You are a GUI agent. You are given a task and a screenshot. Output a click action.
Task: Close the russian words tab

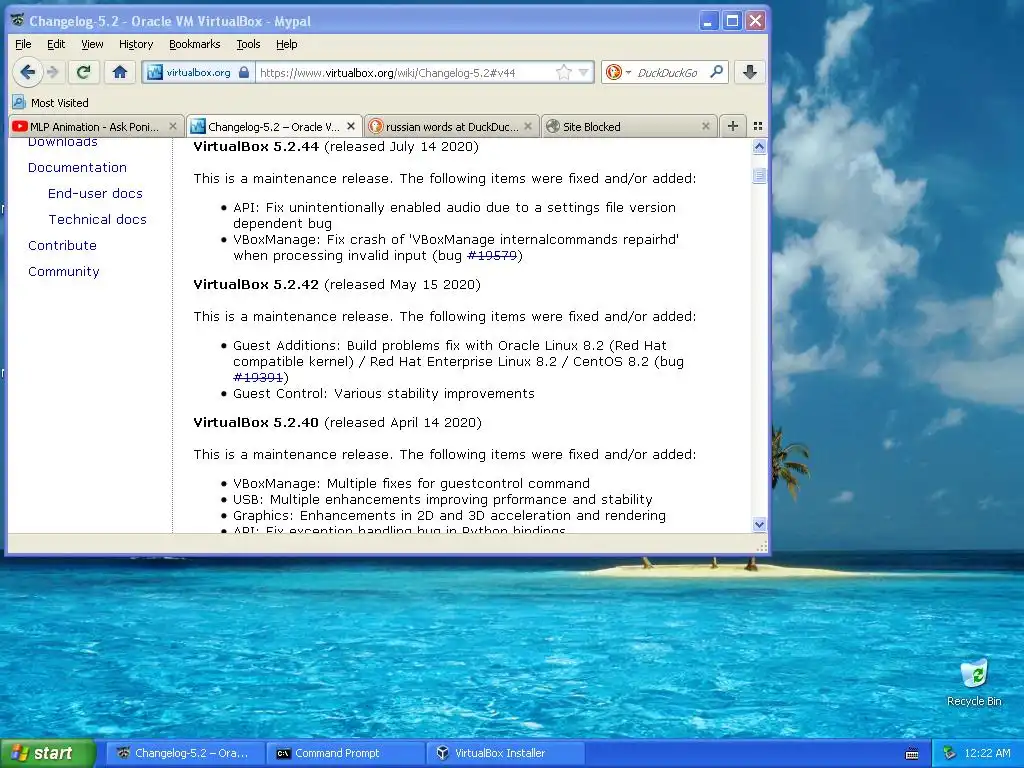(528, 126)
